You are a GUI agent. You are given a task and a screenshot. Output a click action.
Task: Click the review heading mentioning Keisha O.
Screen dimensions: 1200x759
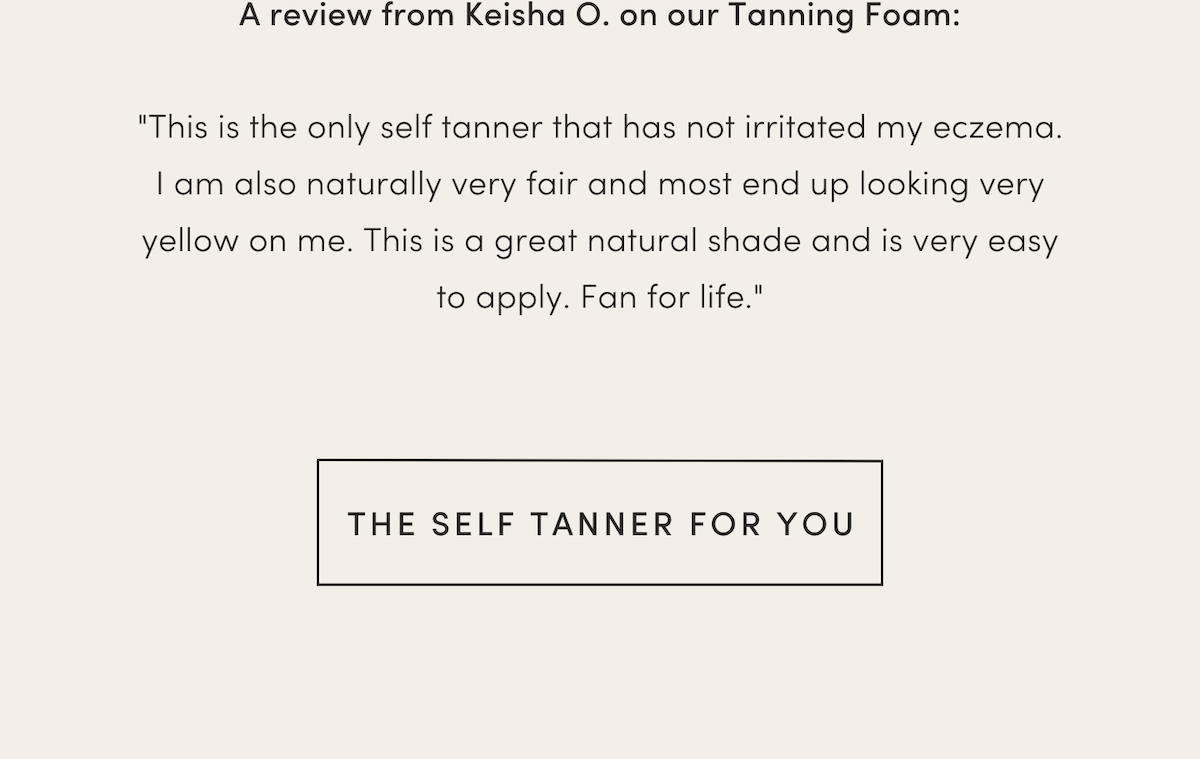[599, 16]
